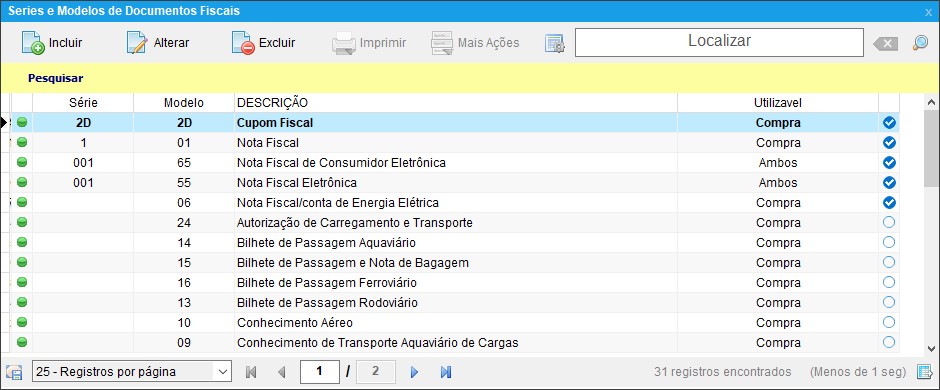Enable circle for Autorização de Carregamento e Transporte

click(889, 222)
